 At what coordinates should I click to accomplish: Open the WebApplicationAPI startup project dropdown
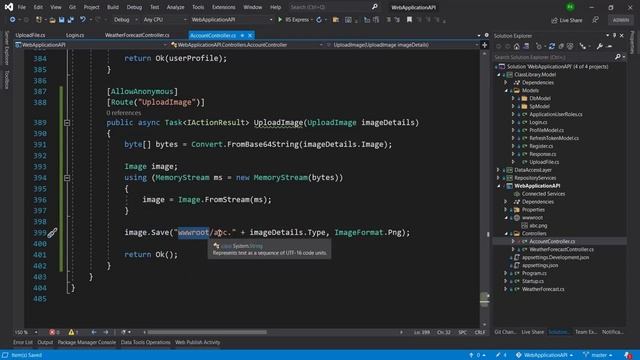231,20
